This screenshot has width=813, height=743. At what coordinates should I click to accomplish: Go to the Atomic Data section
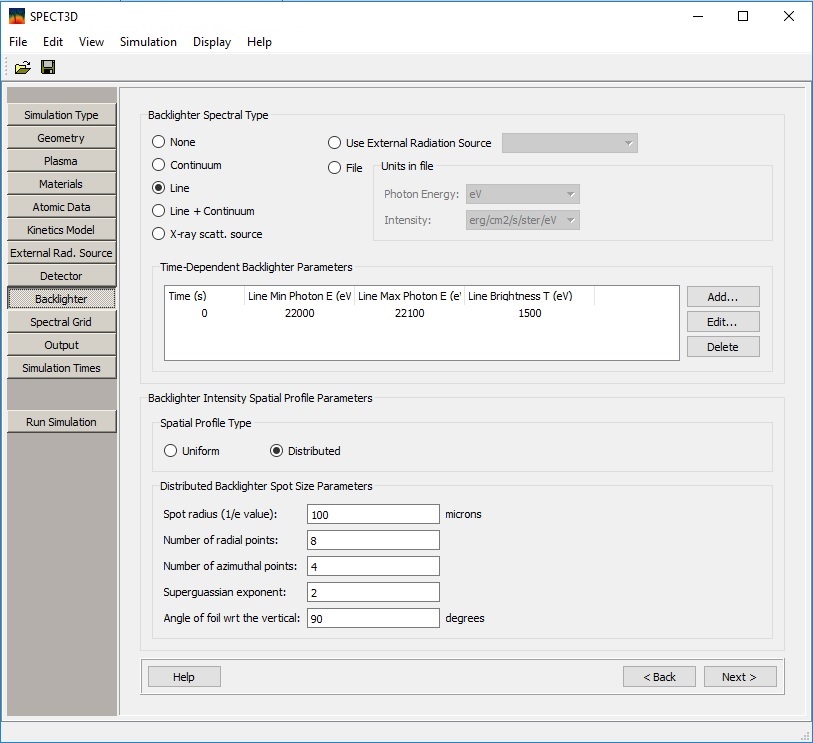click(61, 207)
